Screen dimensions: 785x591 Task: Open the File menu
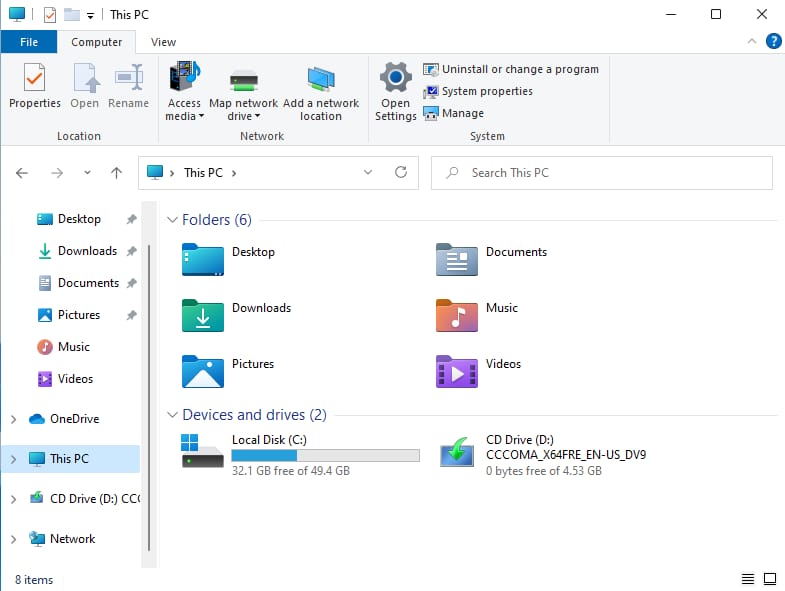[x=29, y=42]
